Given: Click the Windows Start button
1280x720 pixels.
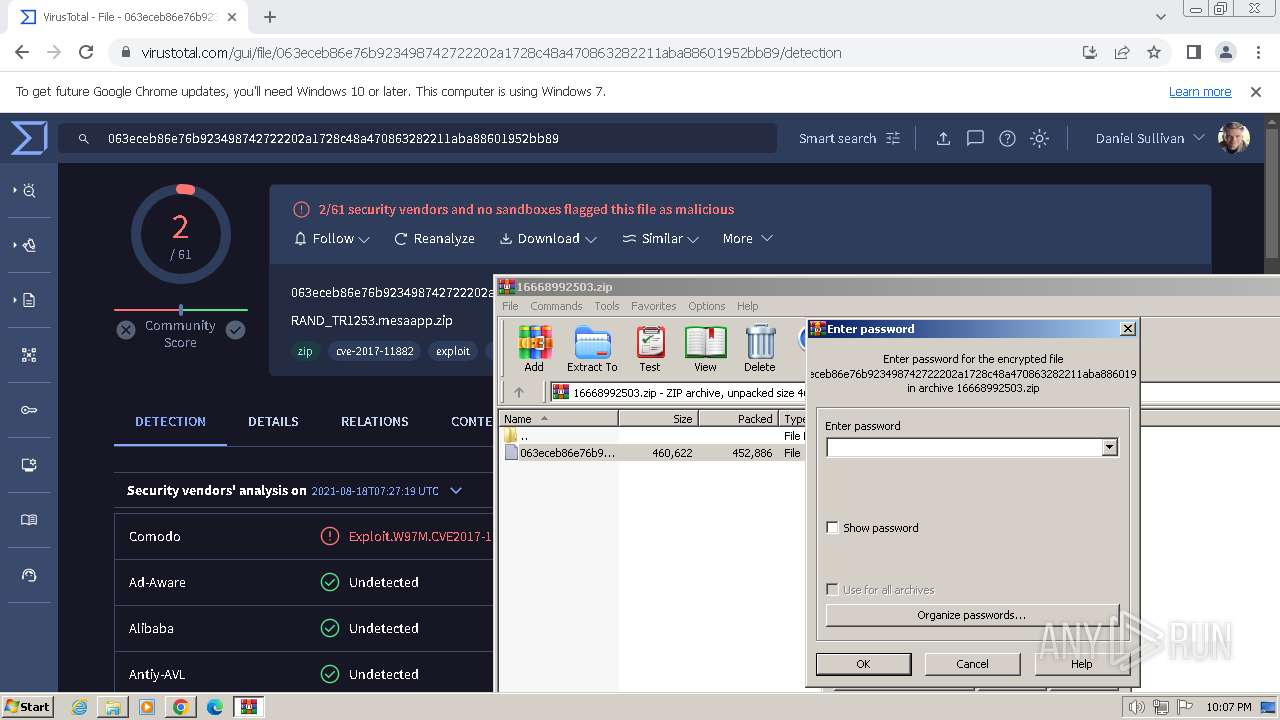Looking at the screenshot, I should (x=27, y=707).
